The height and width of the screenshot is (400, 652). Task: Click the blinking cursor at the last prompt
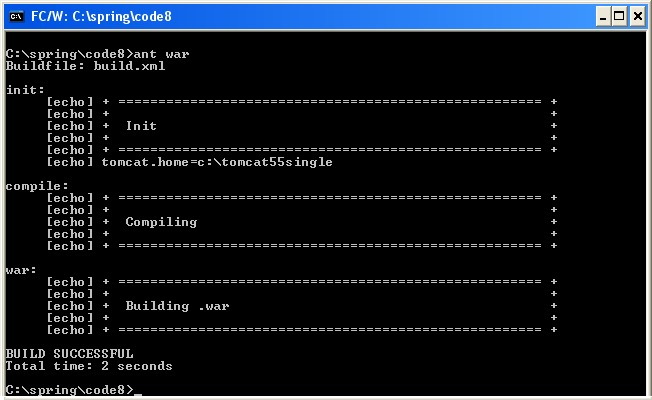[138, 394]
